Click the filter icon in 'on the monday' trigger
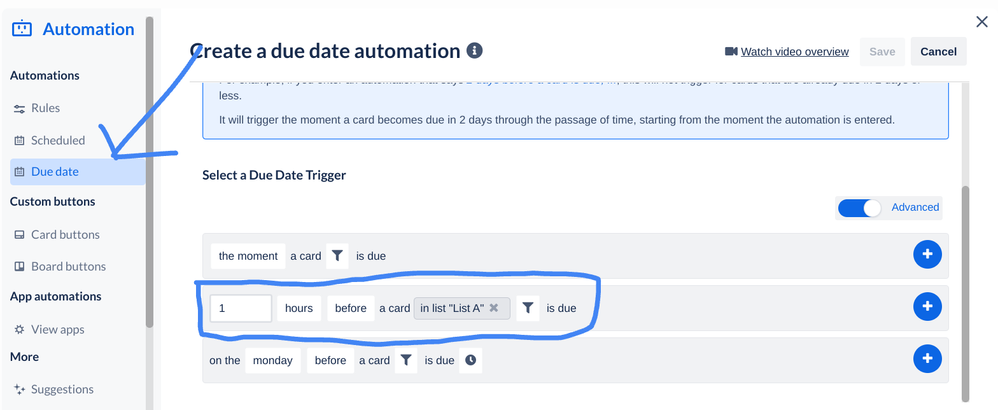The width and height of the screenshot is (998, 410). click(406, 360)
